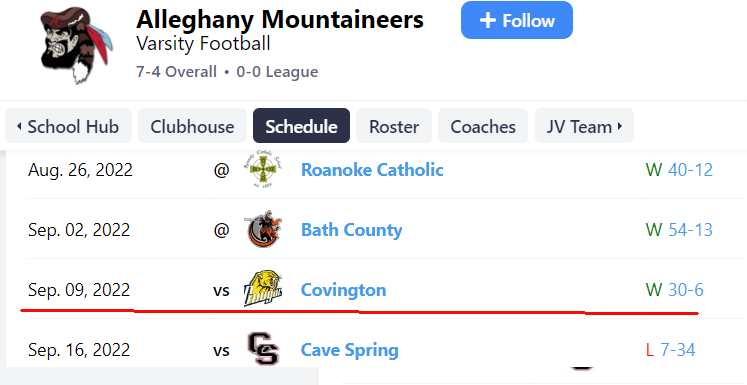
Task: Follow the Alleghany Mountaineers team
Action: pyautogui.click(x=516, y=20)
